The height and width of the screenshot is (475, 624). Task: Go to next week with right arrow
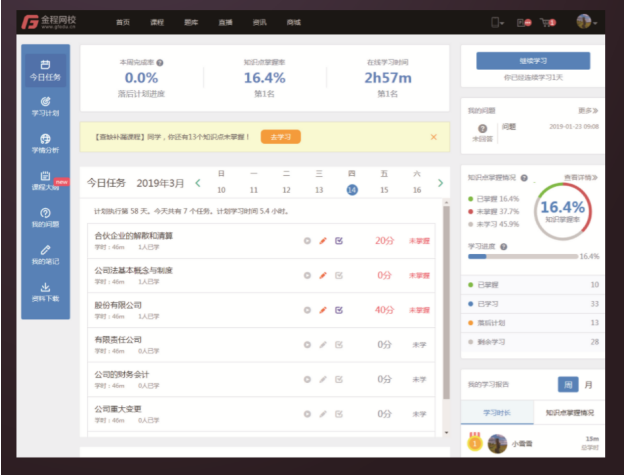click(441, 183)
